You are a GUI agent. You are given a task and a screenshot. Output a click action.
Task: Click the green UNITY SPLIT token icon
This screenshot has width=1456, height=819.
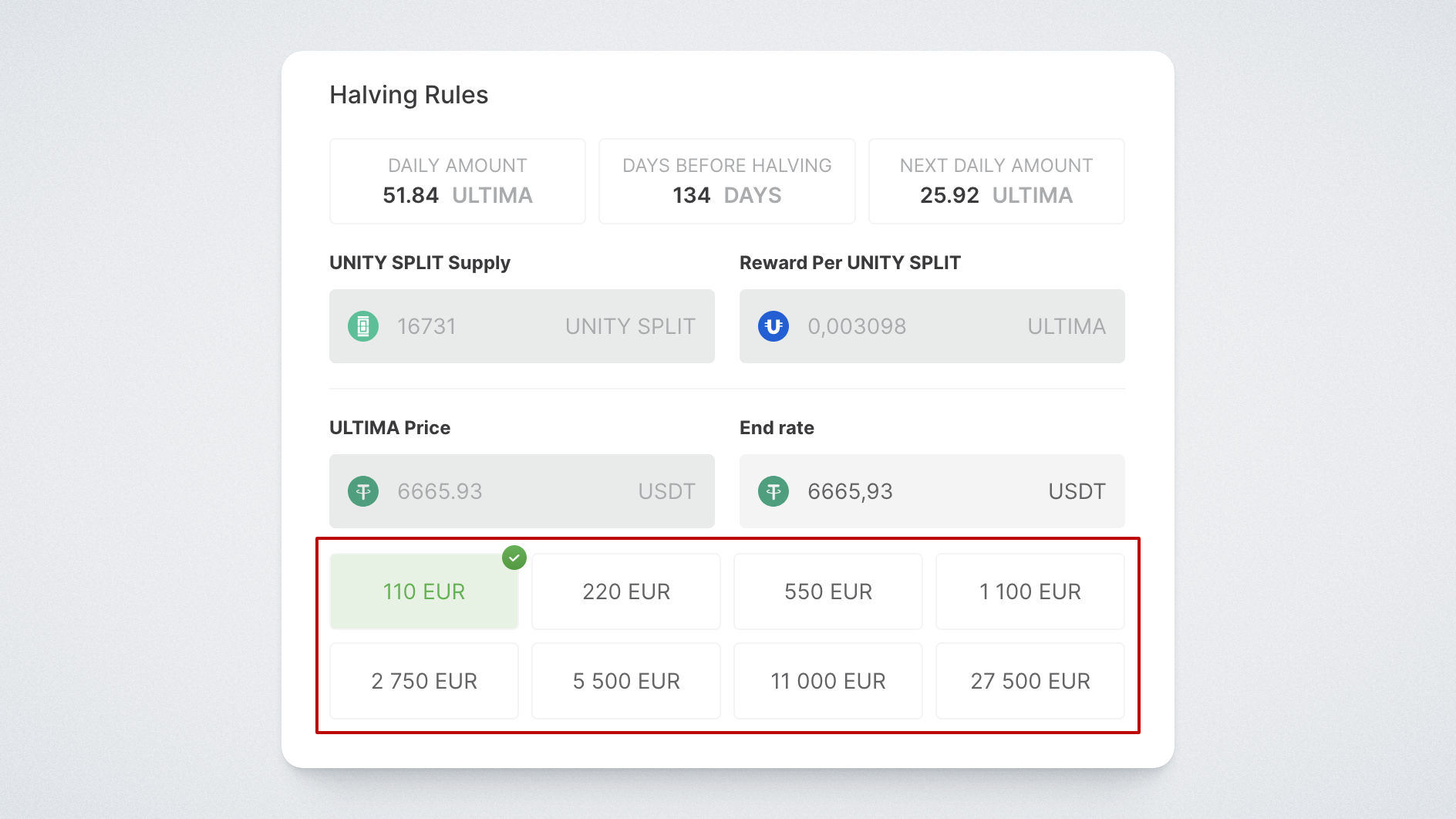(363, 326)
